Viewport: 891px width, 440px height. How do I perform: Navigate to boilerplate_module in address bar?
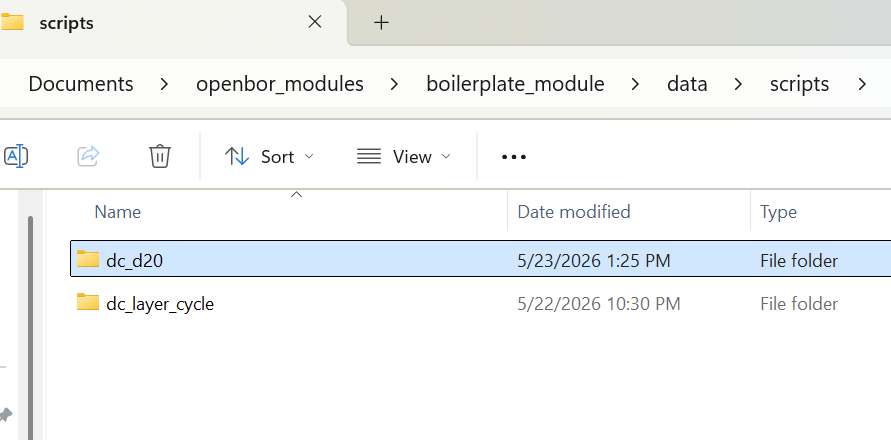[x=515, y=84]
